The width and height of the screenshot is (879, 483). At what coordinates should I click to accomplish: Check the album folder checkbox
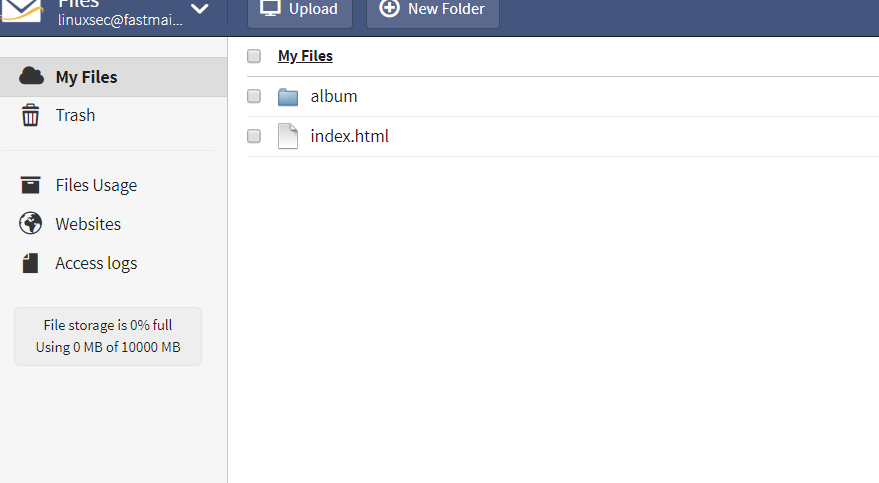pyautogui.click(x=254, y=96)
